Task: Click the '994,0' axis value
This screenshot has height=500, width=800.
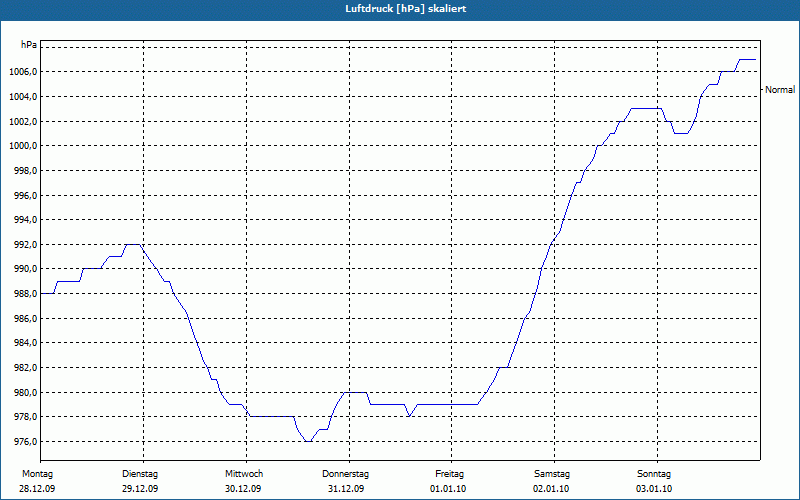Action: coord(25,220)
